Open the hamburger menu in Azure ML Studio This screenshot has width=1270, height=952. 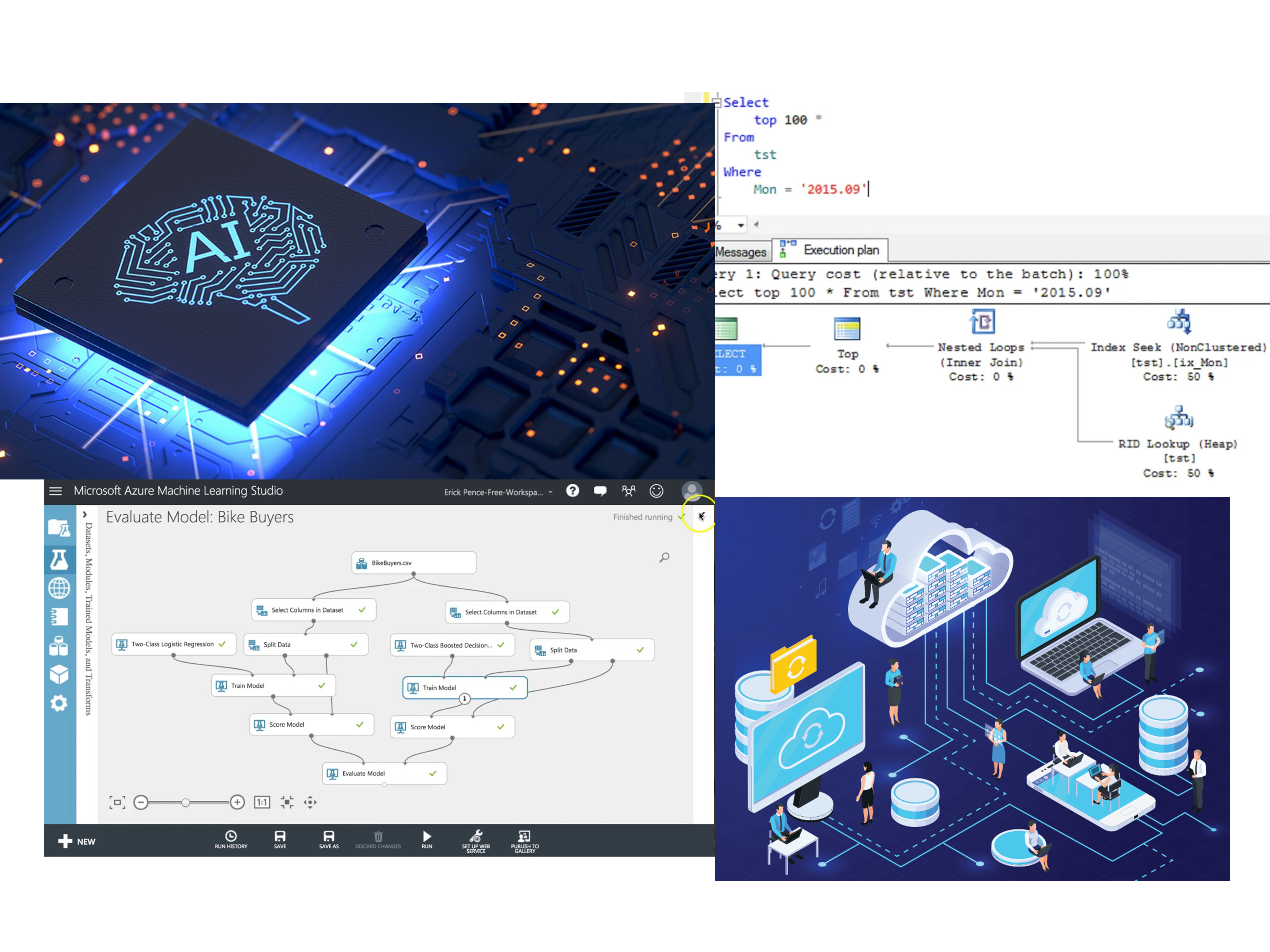[x=56, y=491]
